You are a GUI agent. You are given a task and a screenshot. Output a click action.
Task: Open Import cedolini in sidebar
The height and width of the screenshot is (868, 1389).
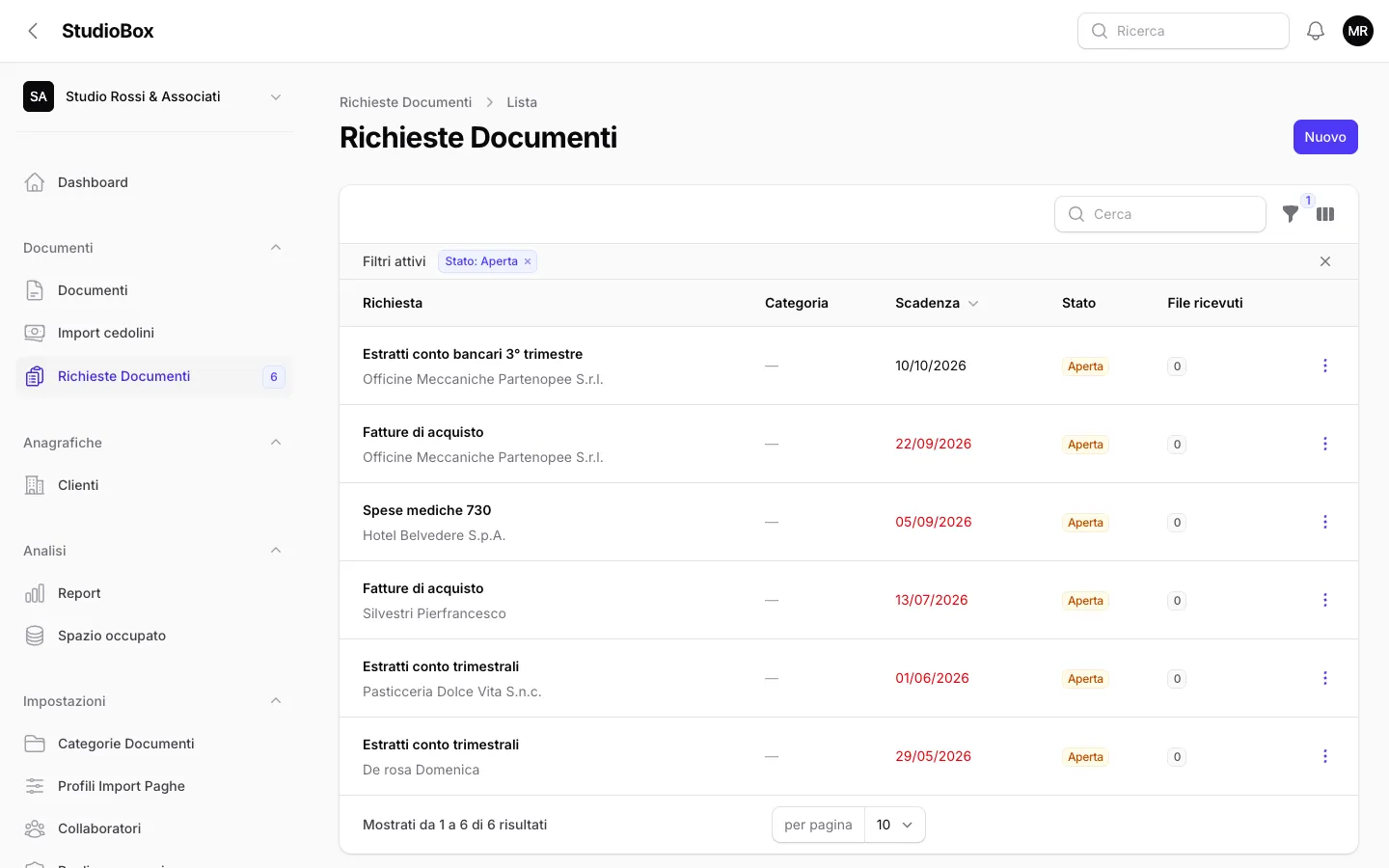coord(154,333)
